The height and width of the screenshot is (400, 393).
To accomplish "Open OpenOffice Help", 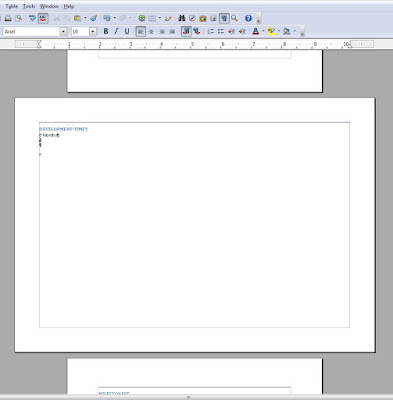I will click(248, 18).
